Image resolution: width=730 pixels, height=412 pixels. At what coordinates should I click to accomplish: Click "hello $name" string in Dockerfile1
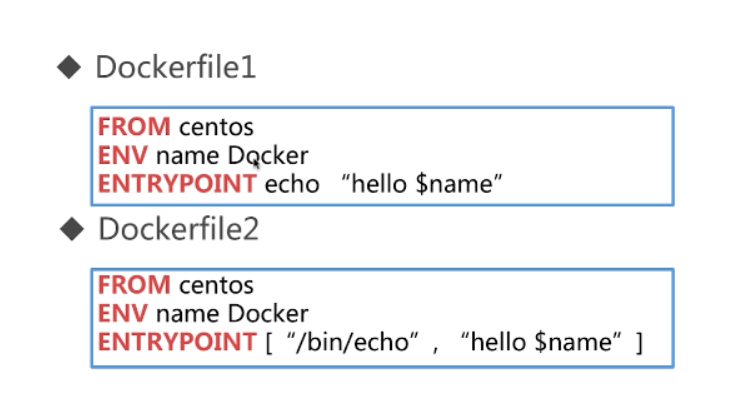(x=422, y=183)
